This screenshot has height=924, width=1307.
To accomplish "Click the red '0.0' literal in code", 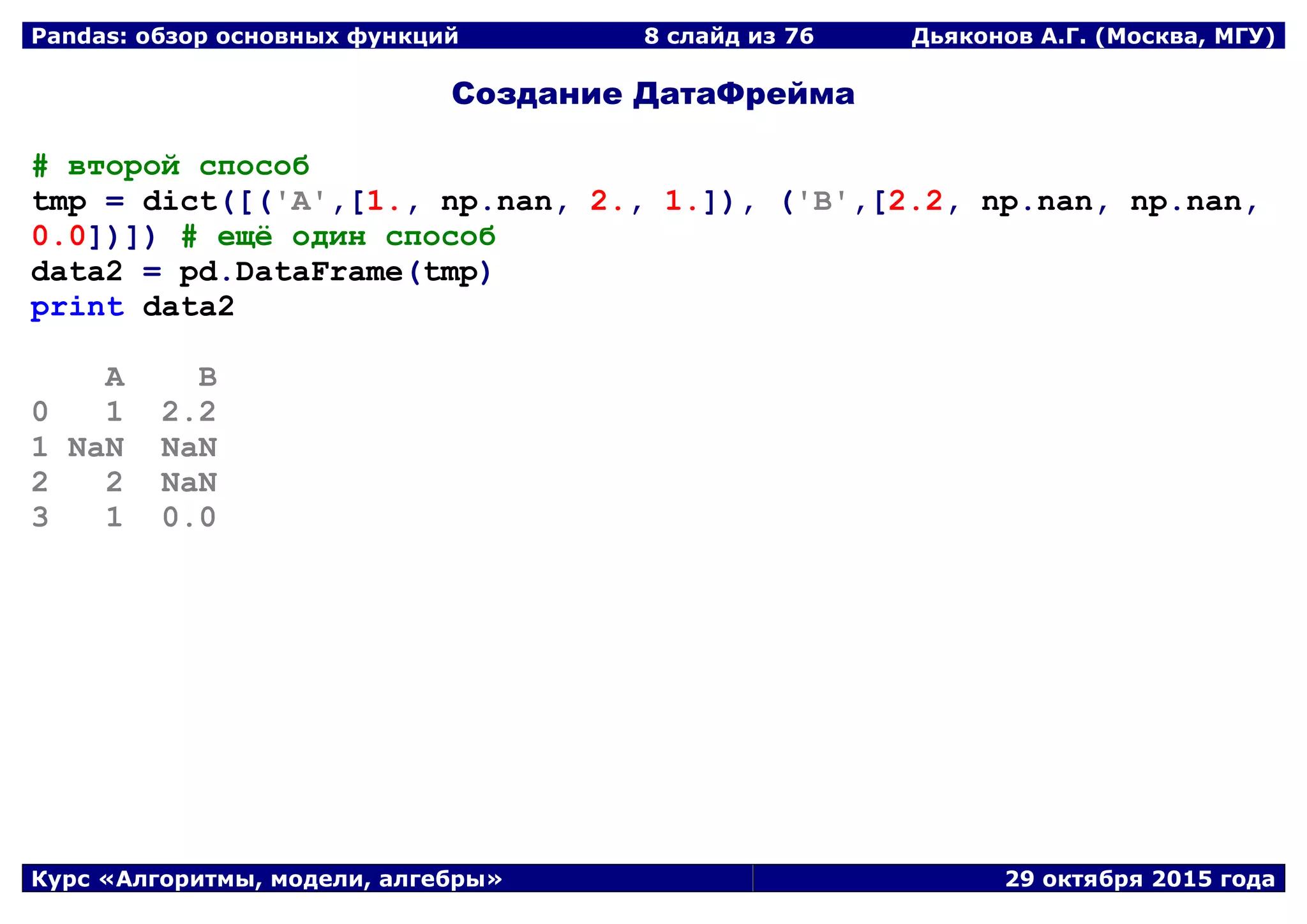I will tap(58, 237).
